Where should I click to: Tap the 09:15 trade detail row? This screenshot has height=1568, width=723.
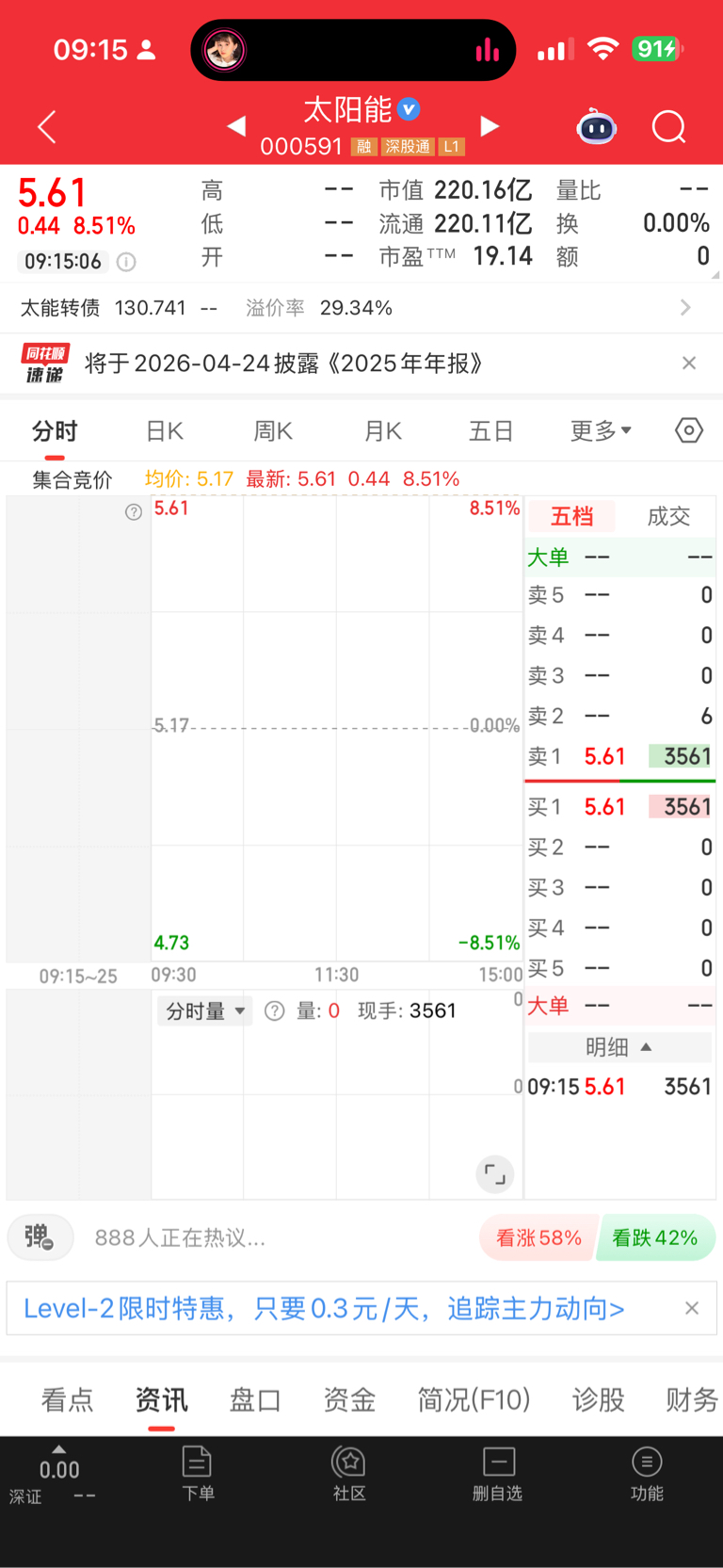click(x=619, y=1087)
